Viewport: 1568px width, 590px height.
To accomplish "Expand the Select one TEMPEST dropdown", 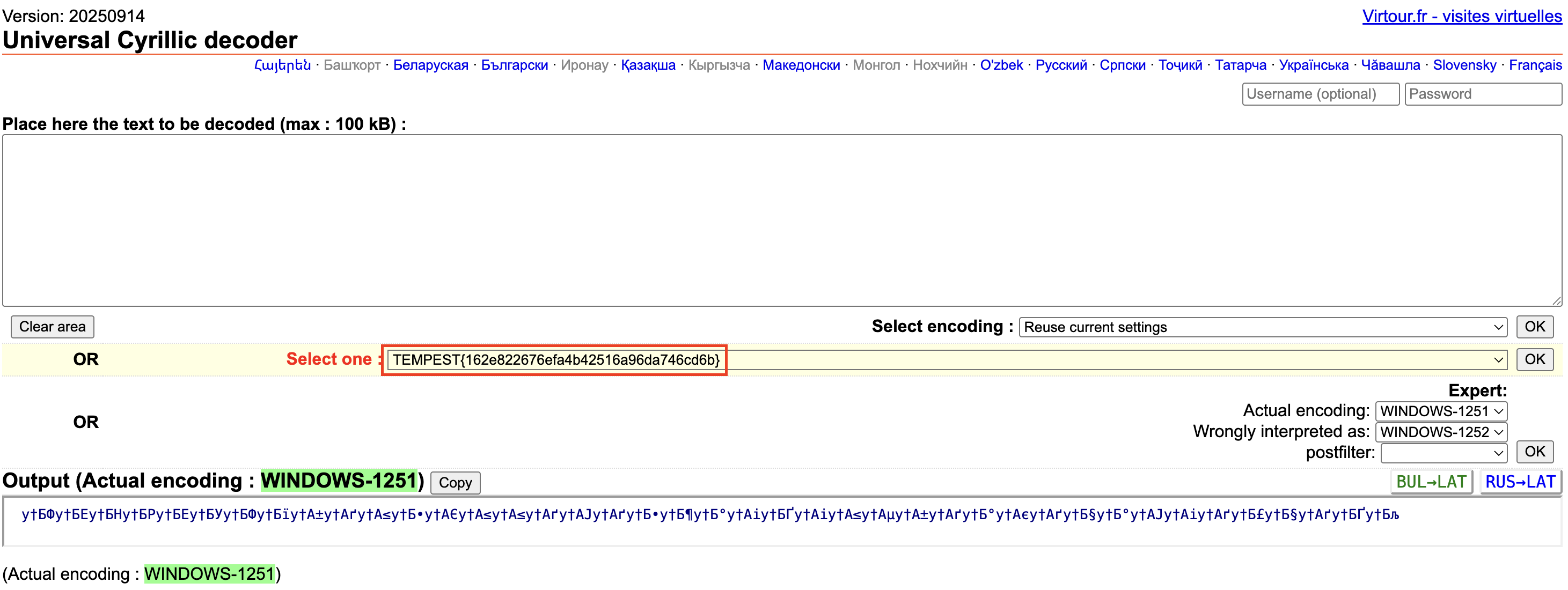I will [x=947, y=360].
